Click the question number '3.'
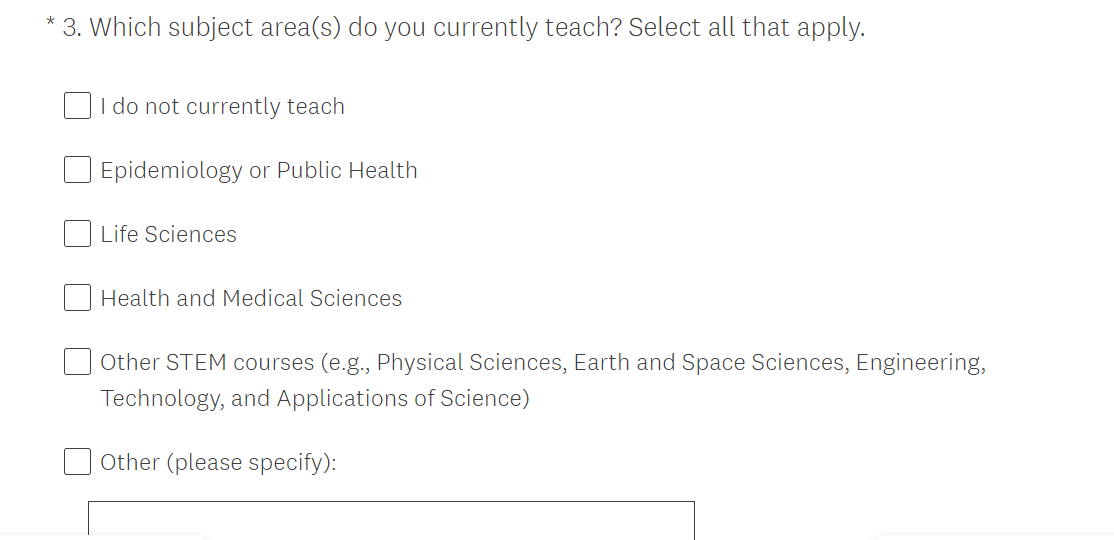Screen dimensions: 1114x540 [72, 28]
